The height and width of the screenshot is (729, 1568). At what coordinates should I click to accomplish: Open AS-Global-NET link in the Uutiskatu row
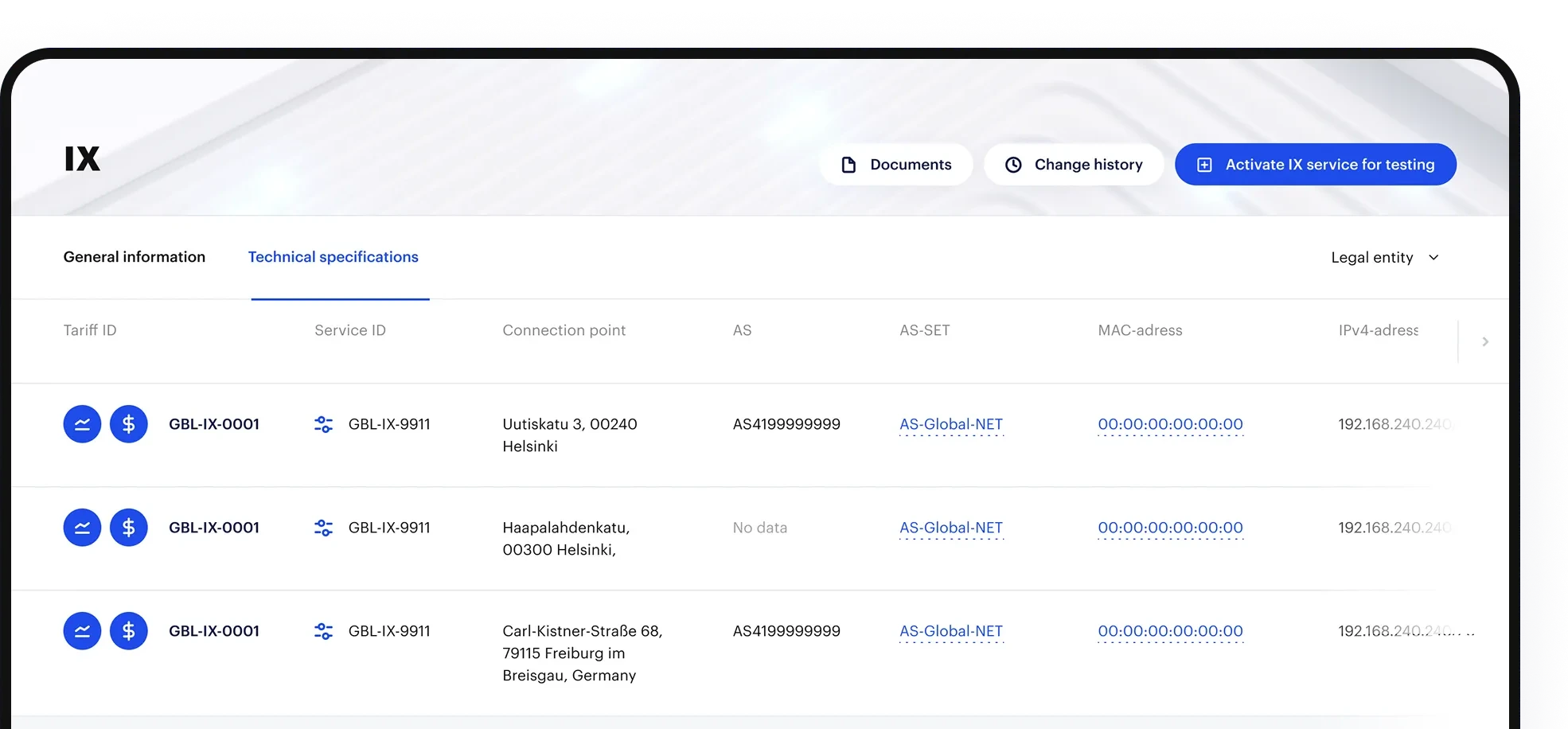pos(951,424)
